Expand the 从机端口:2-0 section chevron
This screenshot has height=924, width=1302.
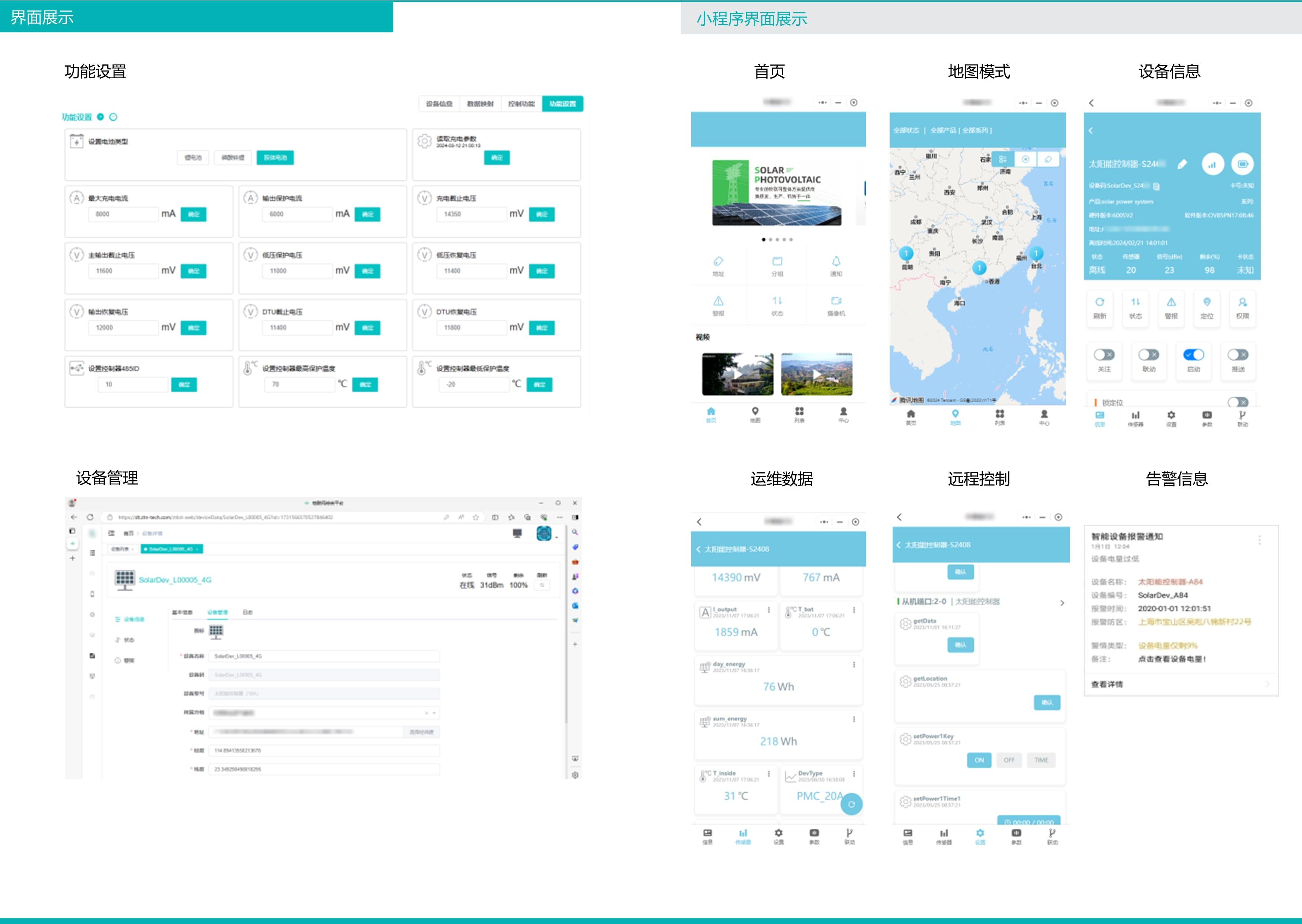point(1062,603)
